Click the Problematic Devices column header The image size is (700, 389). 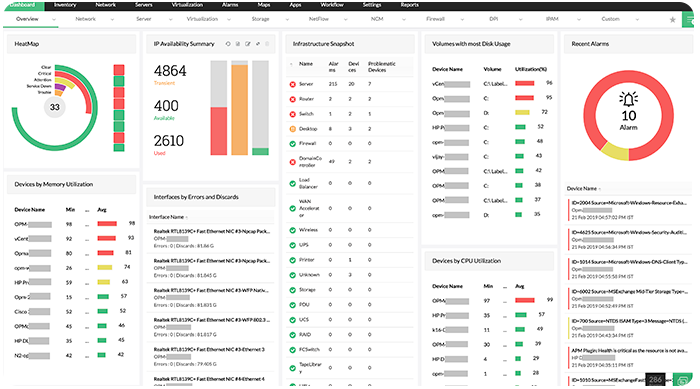tap(382, 67)
